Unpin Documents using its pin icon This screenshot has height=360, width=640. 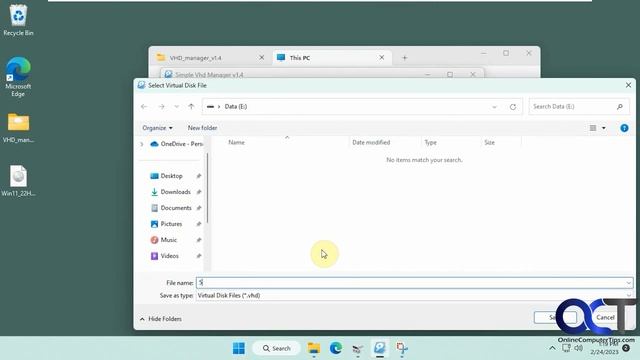coord(199,208)
